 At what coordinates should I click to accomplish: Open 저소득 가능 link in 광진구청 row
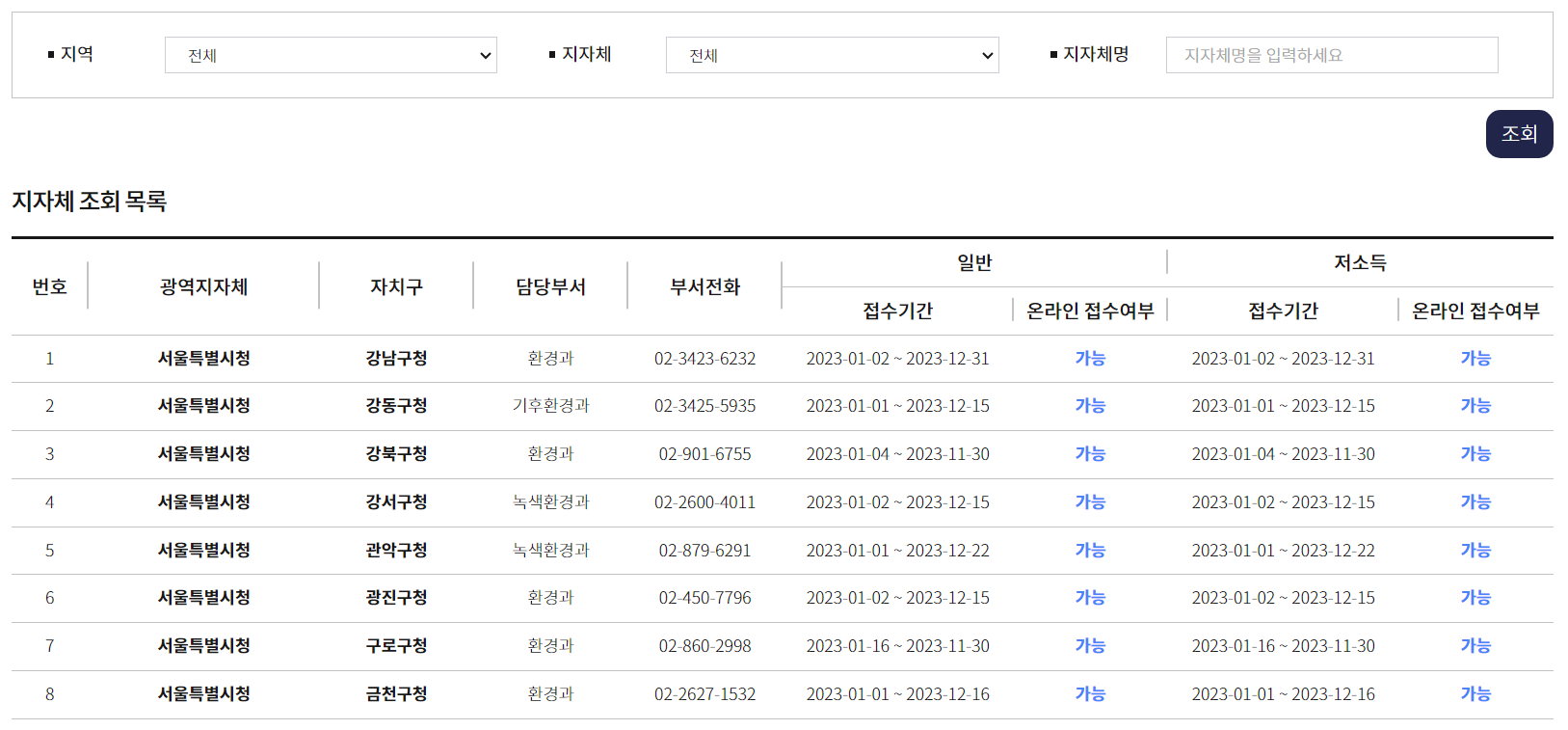pos(1475,598)
